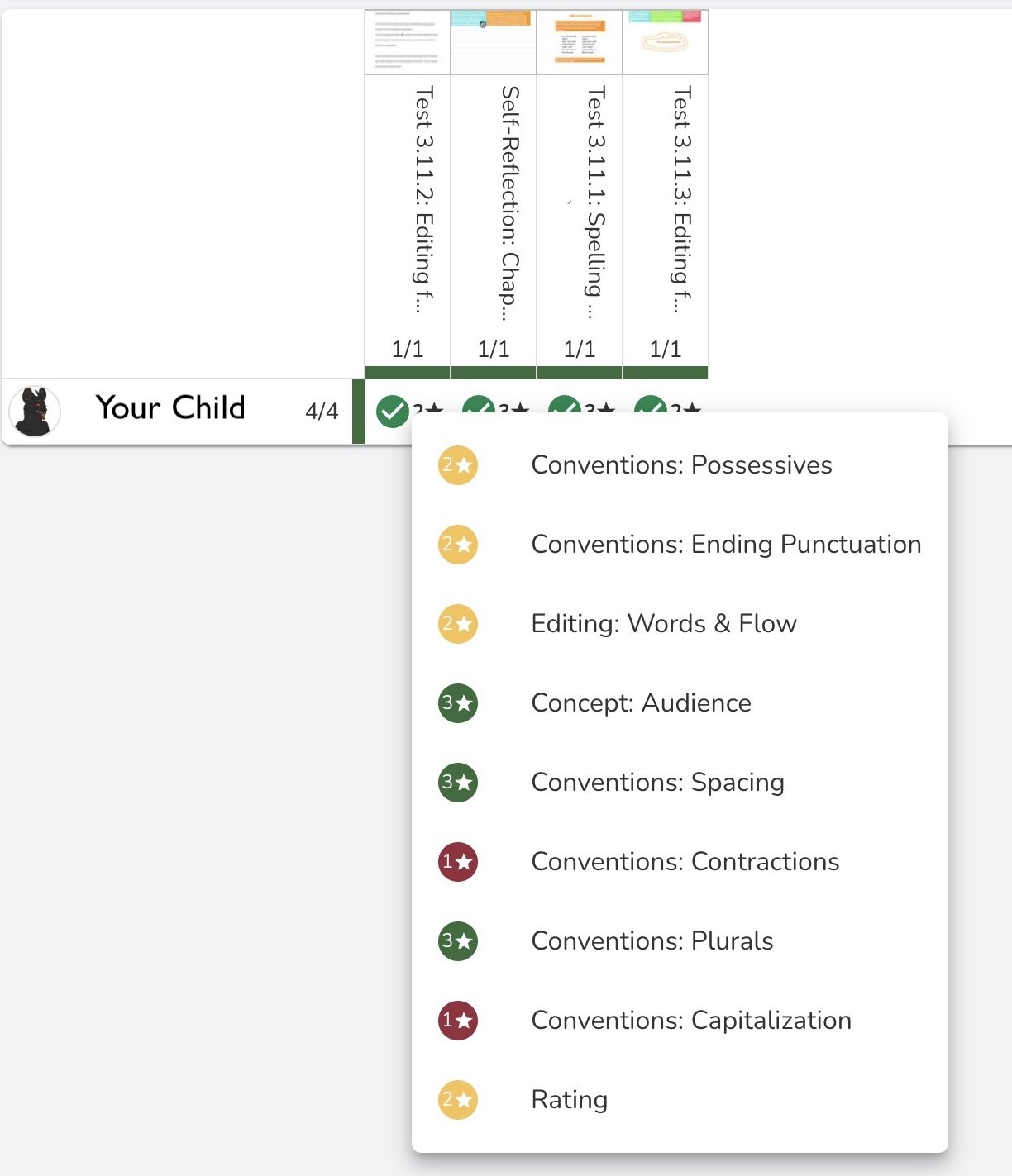The width and height of the screenshot is (1012, 1176).
Task: Click the Test 3.11.1 Spelling thumbnail preview
Action: point(580,41)
